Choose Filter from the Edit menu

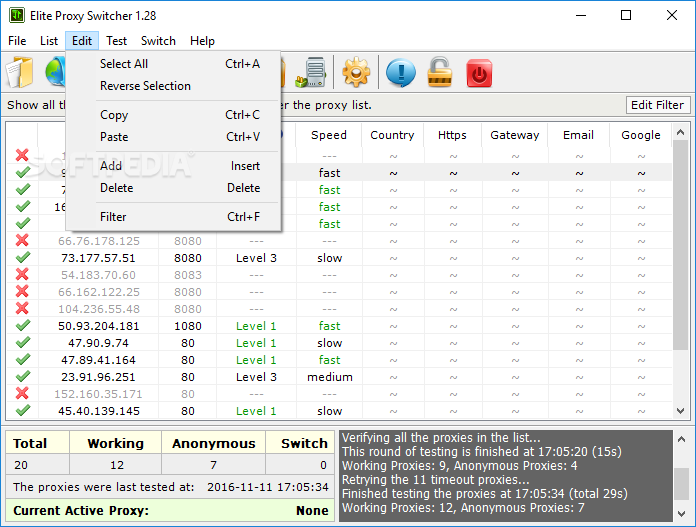173,217
